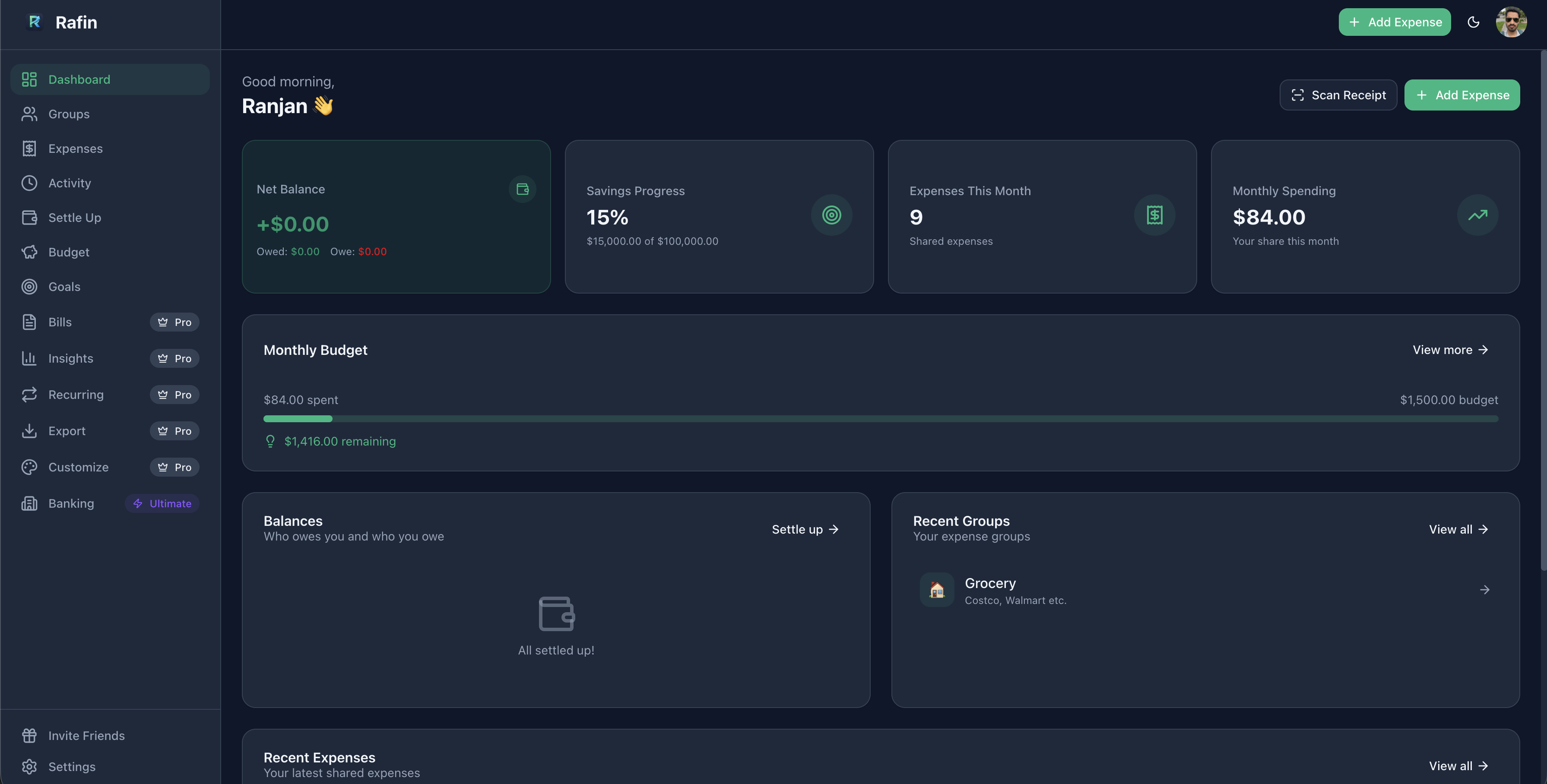1547x784 pixels.
Task: Open Settle up in the Balances panel
Action: pyautogui.click(x=805, y=529)
